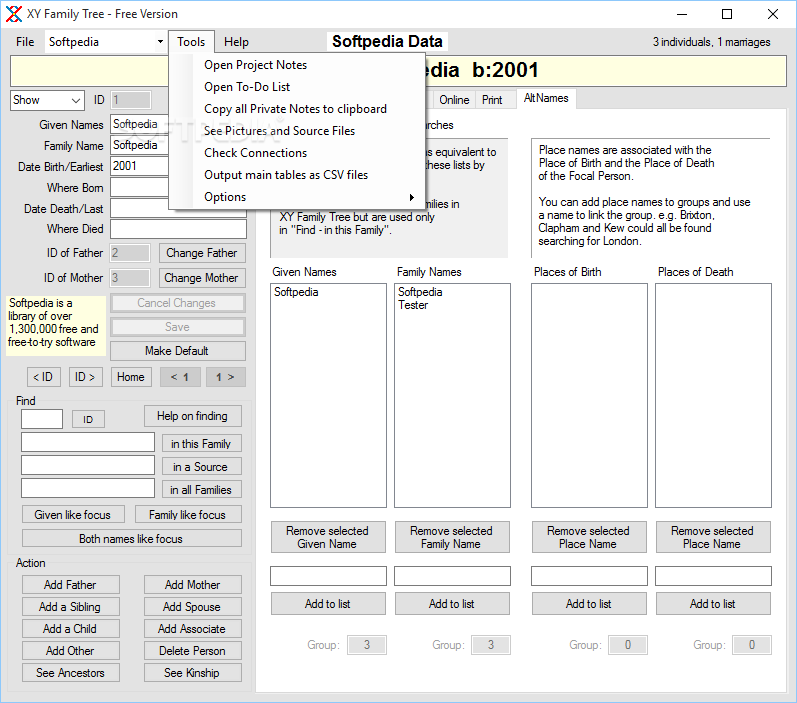This screenshot has width=797, height=703.
Task: Select Copy all Private Notes to clipboard
Action: [295, 109]
